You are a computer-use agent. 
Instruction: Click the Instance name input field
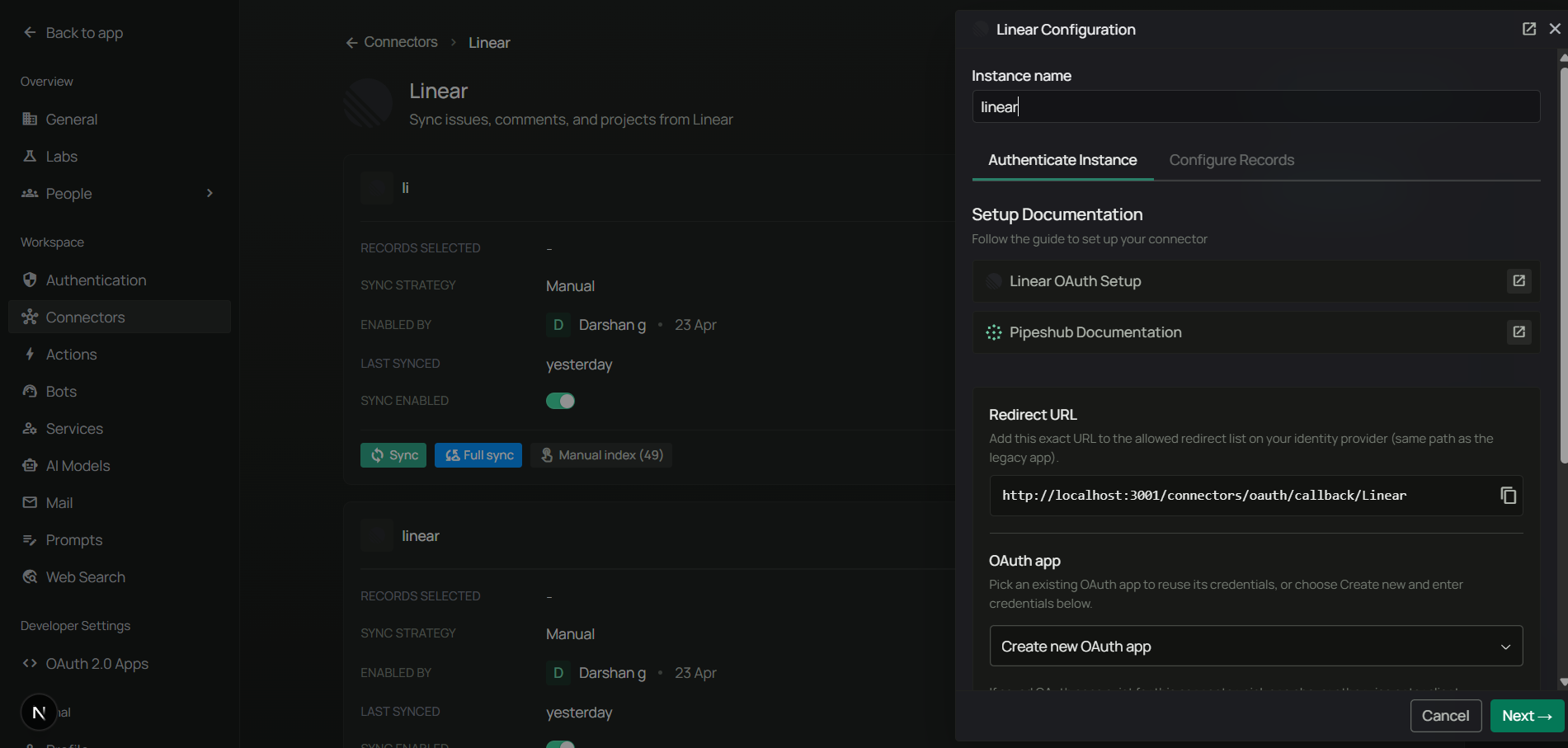1256,106
